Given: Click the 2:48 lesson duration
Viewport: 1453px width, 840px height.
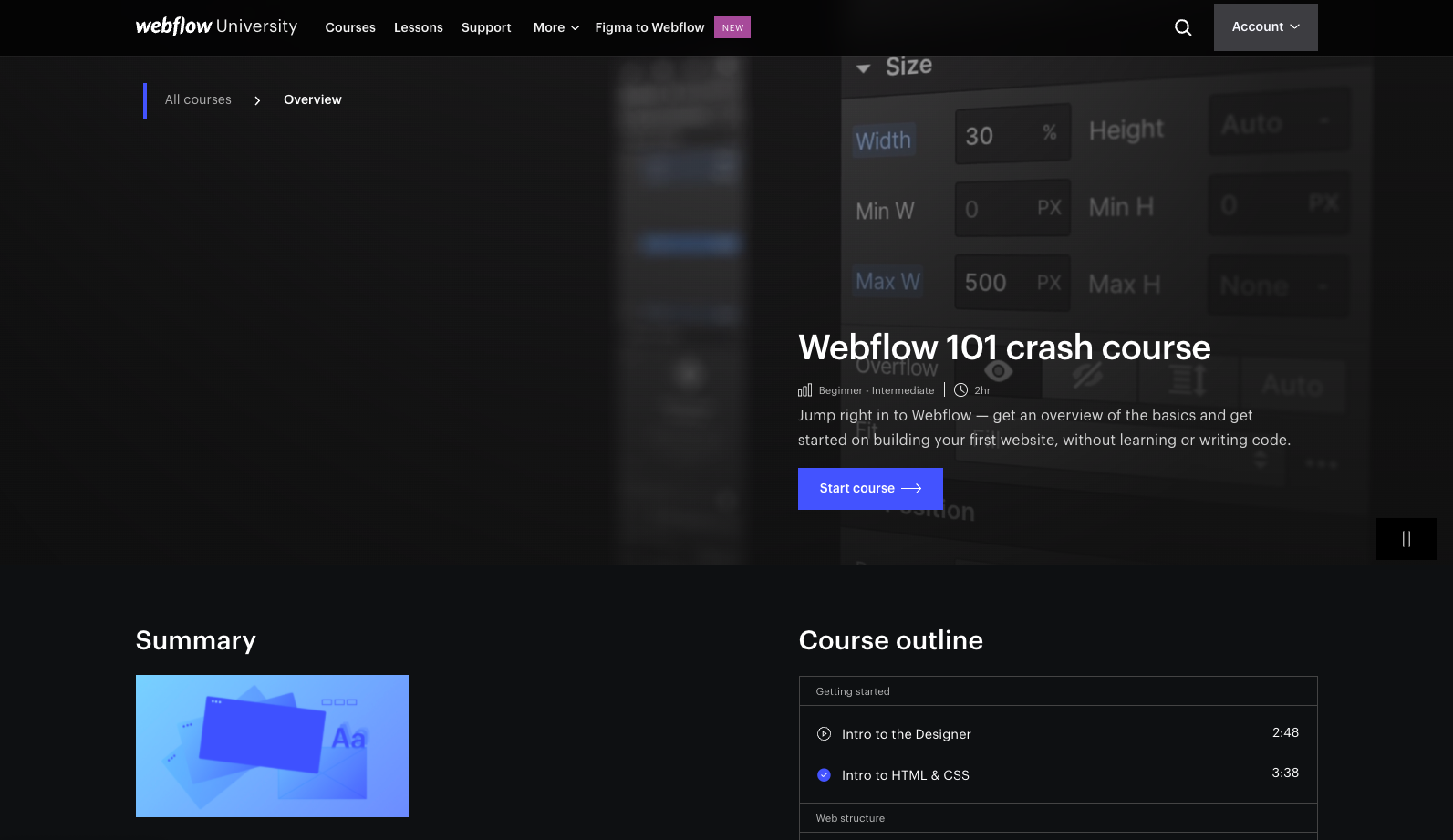Looking at the screenshot, I should click(x=1285, y=732).
